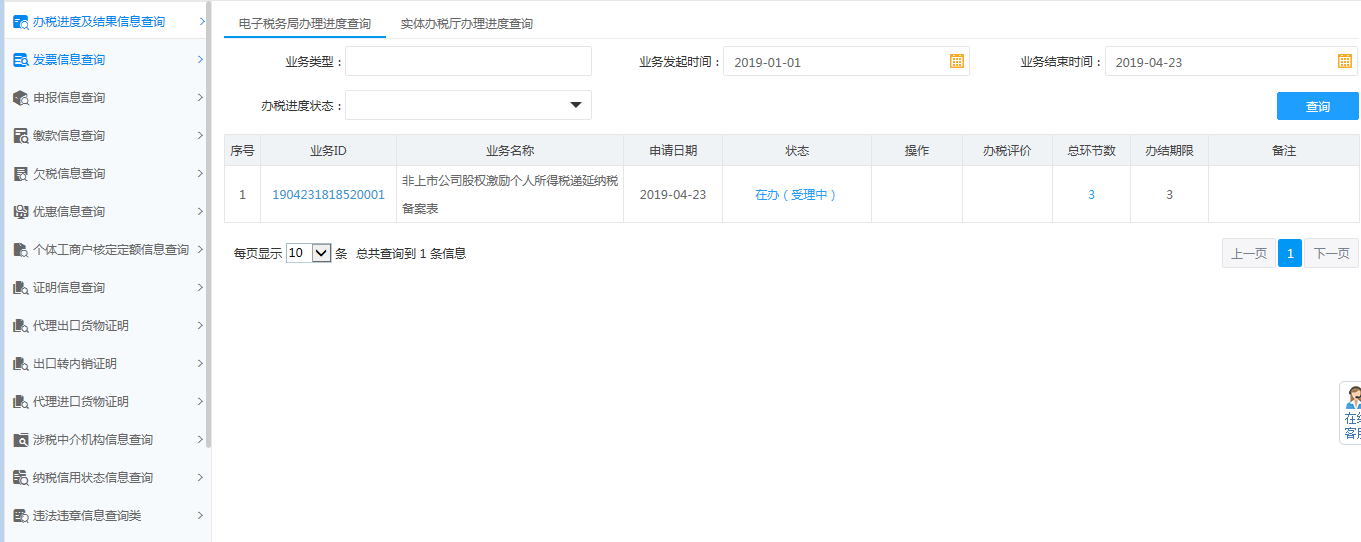Select the 电子税务局办理进度查询 tab

304,23
